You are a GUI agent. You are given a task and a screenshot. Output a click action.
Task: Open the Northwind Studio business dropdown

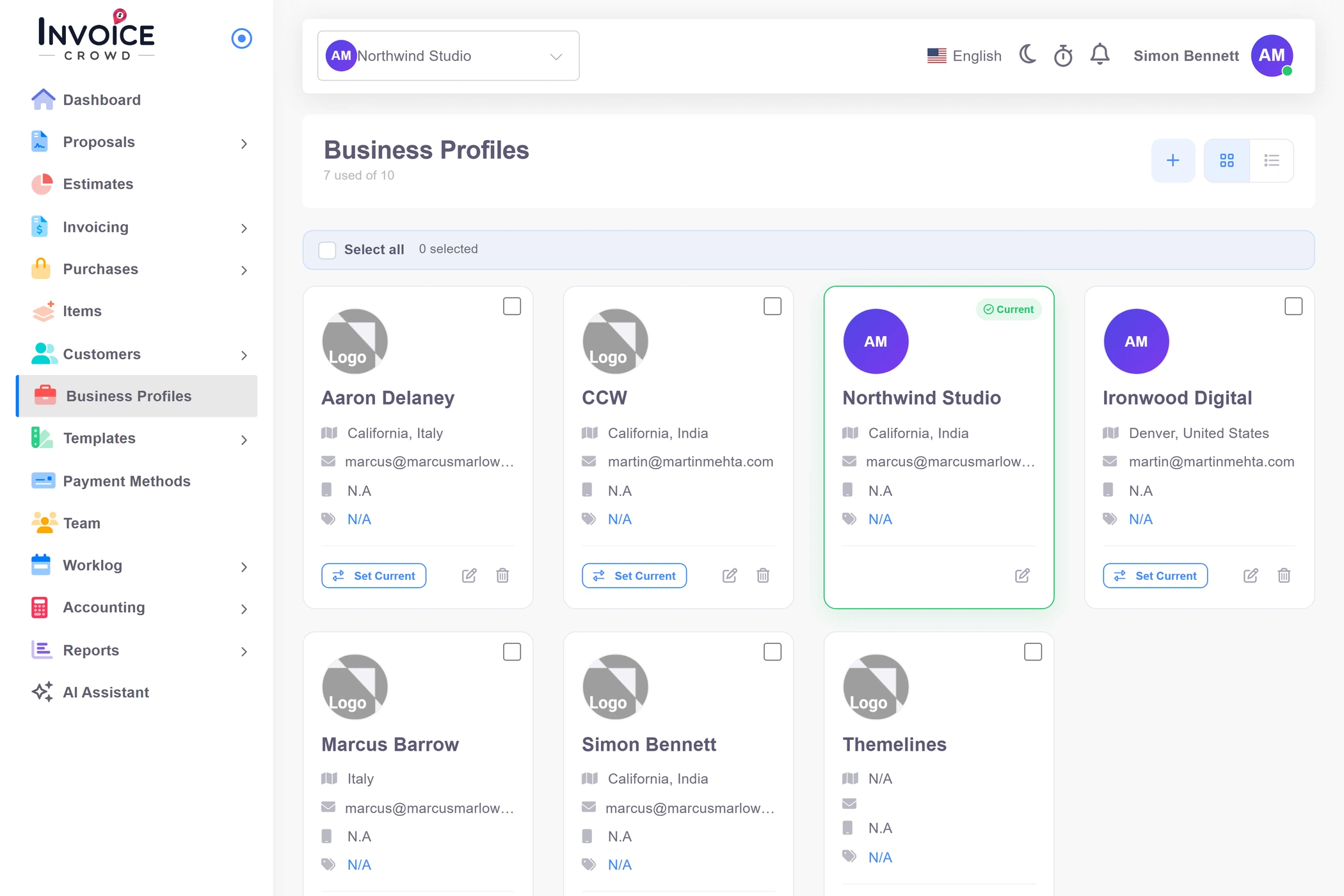click(448, 56)
